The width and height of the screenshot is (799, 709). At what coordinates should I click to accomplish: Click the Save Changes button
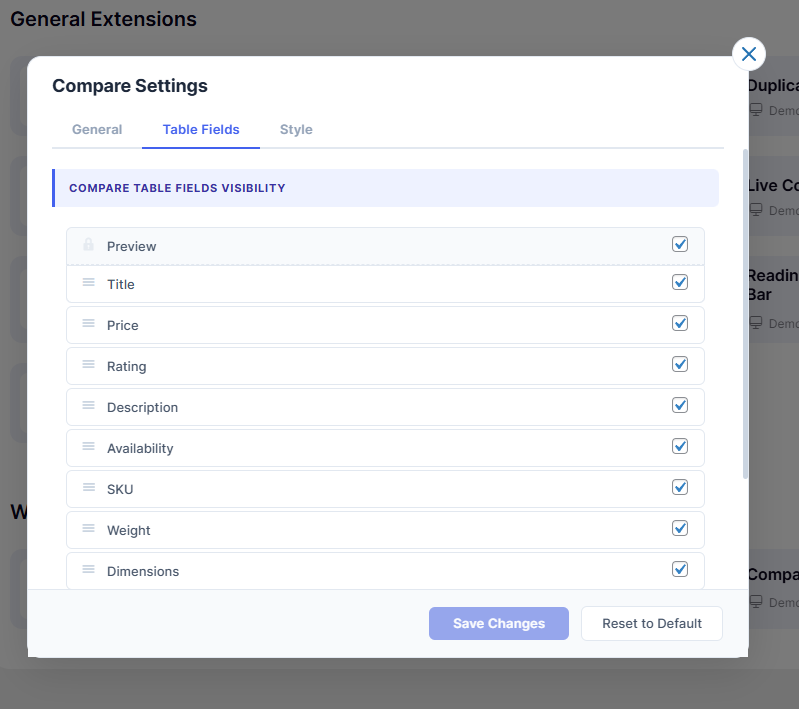tap(498, 623)
